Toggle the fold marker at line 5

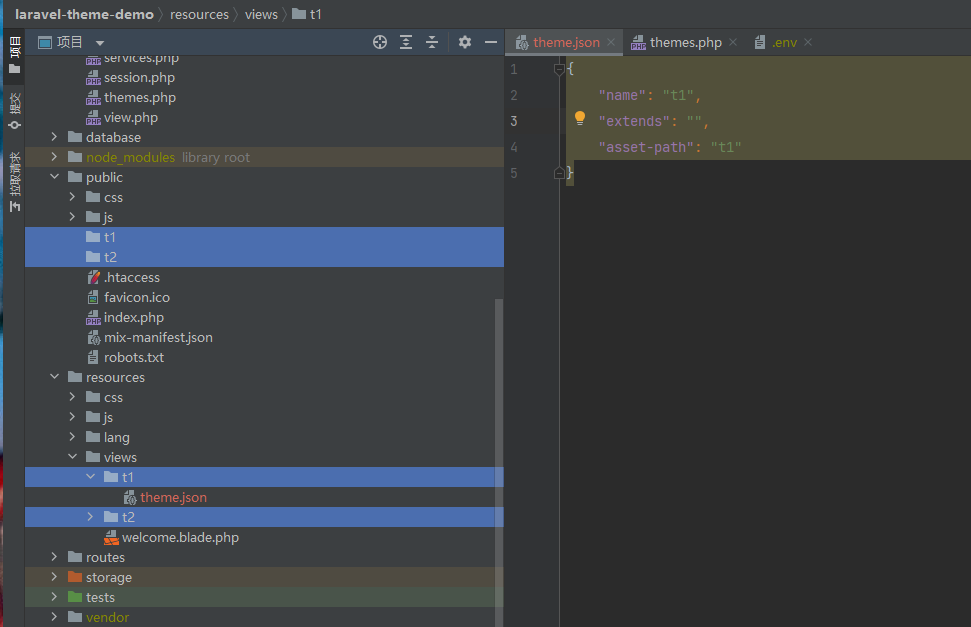tap(559, 173)
